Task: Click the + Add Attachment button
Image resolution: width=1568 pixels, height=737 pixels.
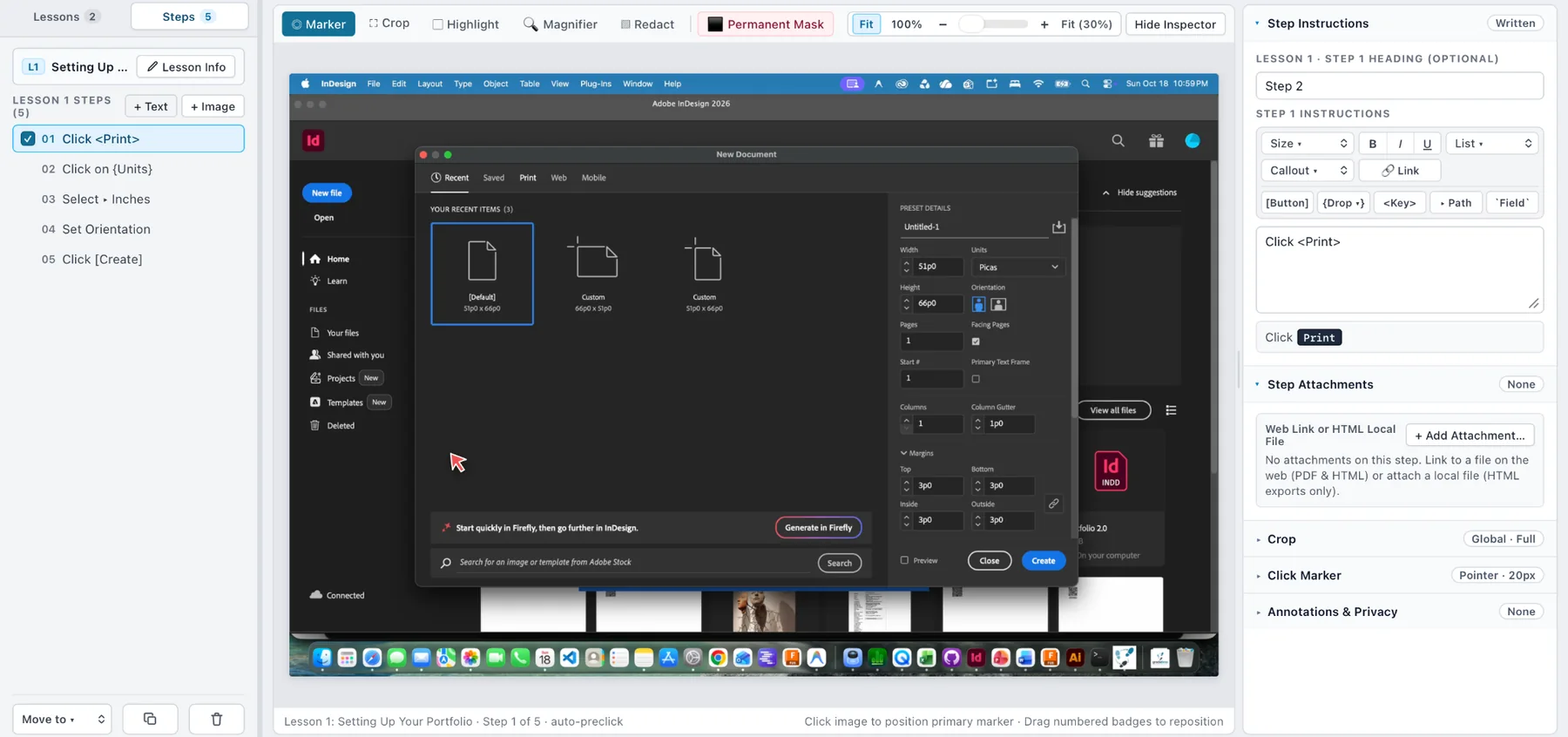Action: click(x=1470, y=436)
